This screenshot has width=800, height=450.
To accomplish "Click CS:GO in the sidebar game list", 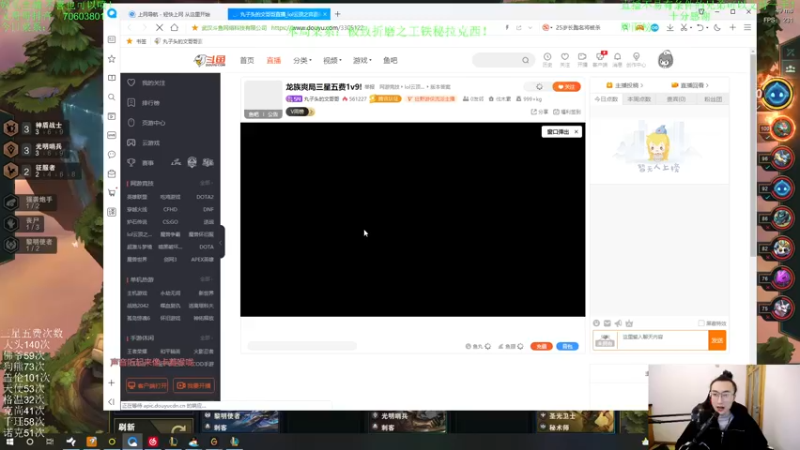I will pos(170,222).
